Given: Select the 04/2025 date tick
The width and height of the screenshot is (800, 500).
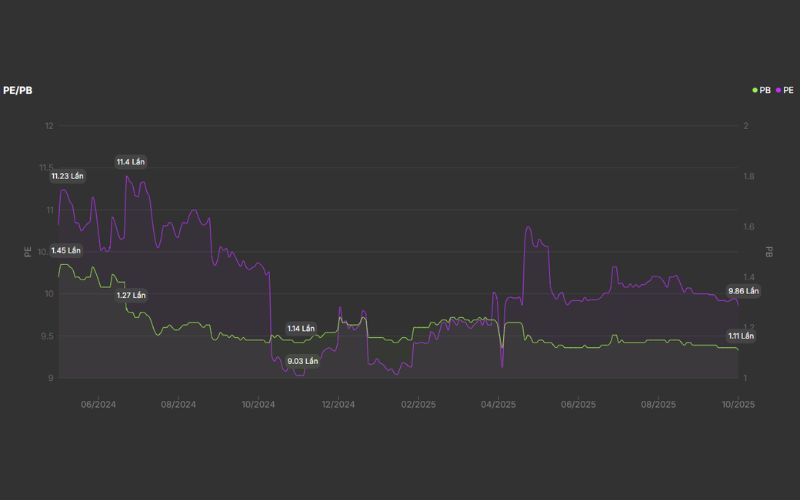Looking at the screenshot, I should [498, 405].
